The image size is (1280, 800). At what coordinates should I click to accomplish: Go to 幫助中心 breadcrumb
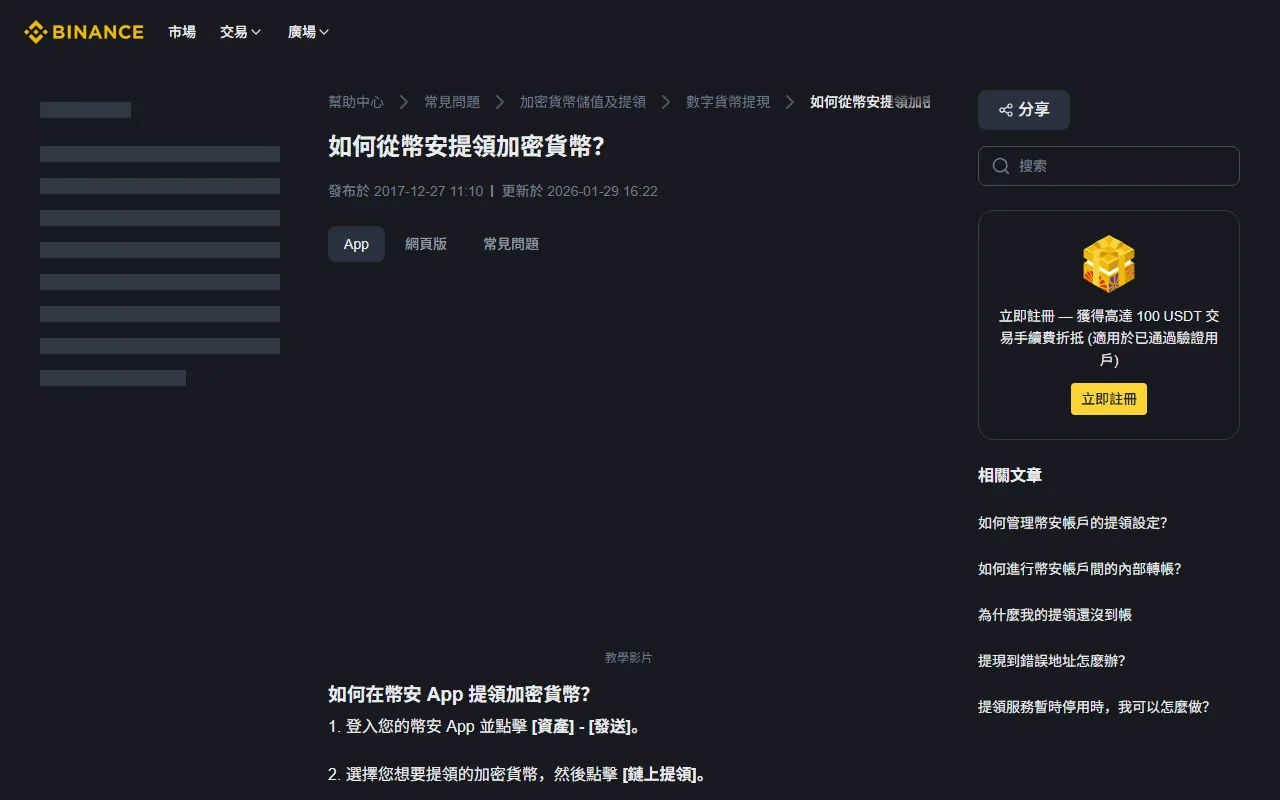coord(356,102)
